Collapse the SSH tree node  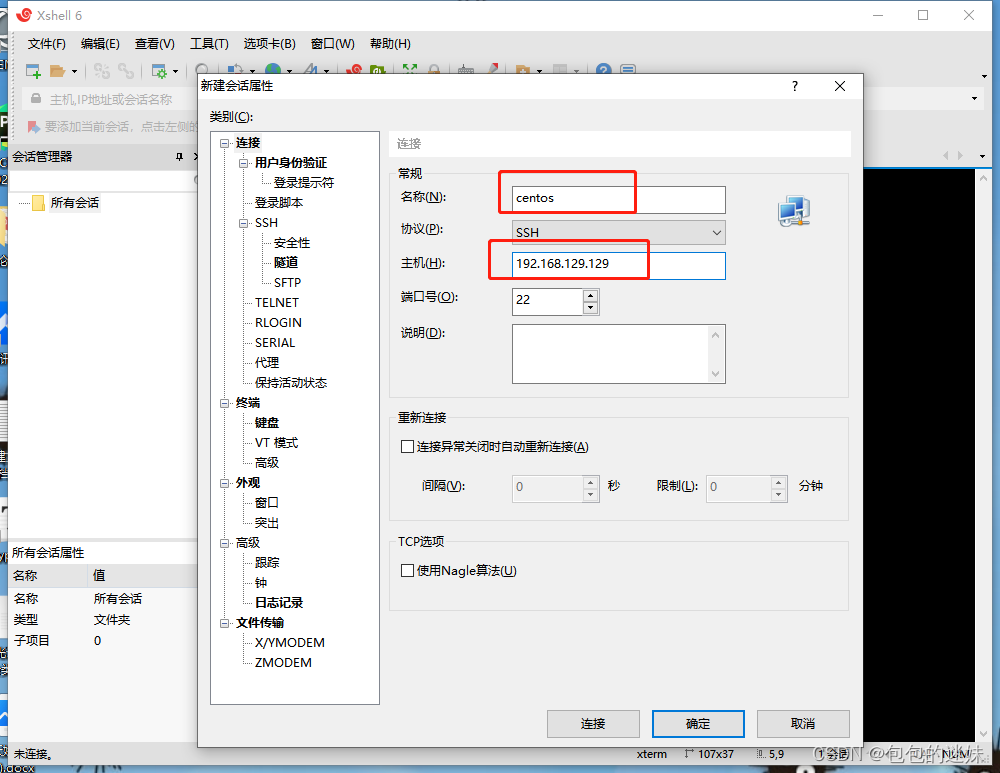(244, 223)
